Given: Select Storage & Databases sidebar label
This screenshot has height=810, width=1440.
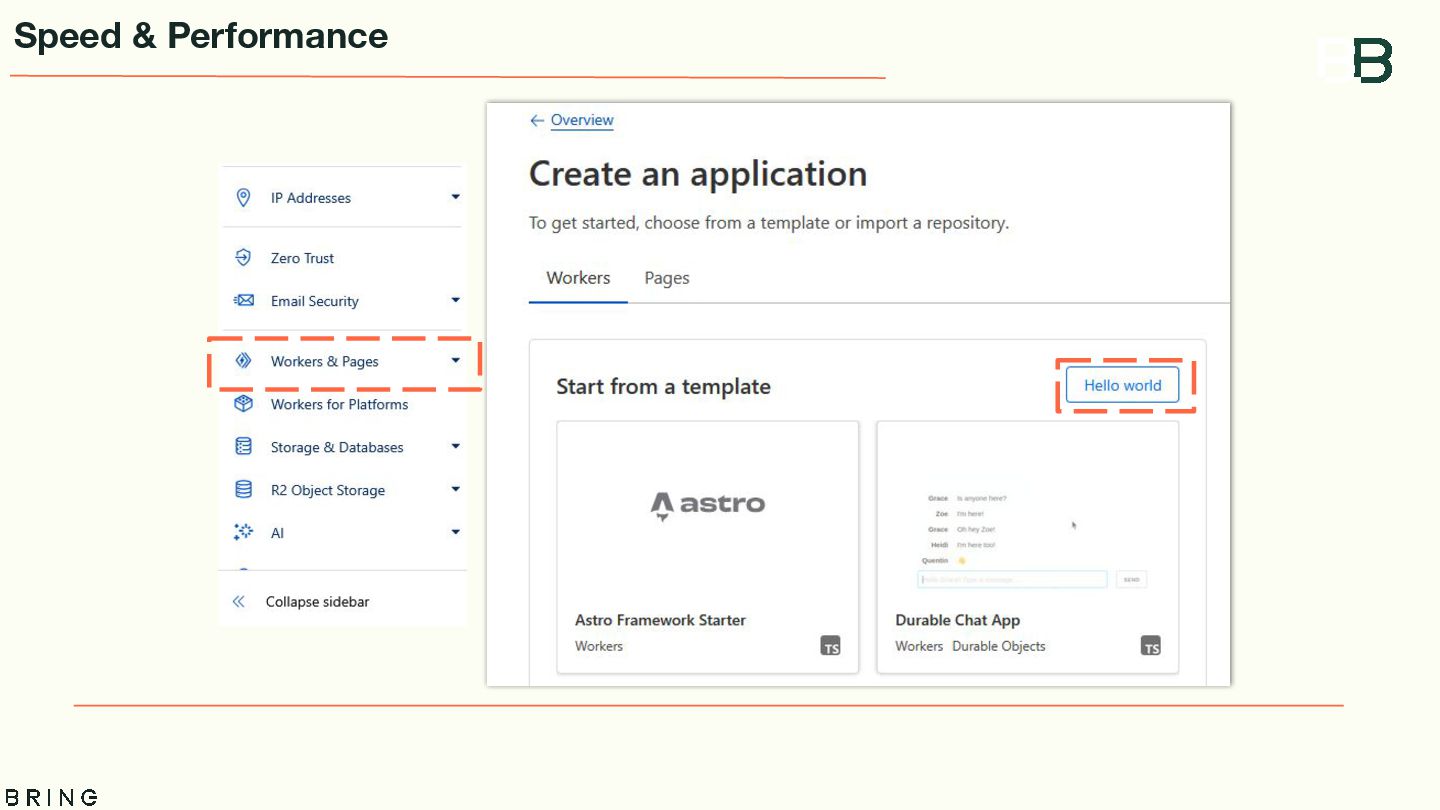Looking at the screenshot, I should pyautogui.click(x=337, y=447).
